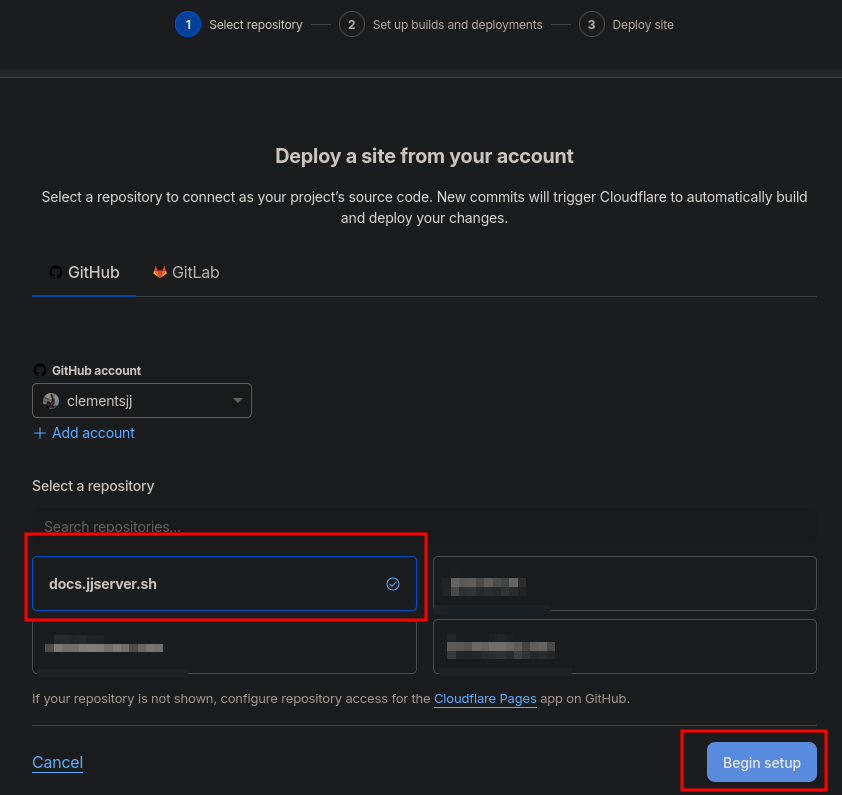Click the step 2 circle icon
842x795 pixels.
coord(352,25)
